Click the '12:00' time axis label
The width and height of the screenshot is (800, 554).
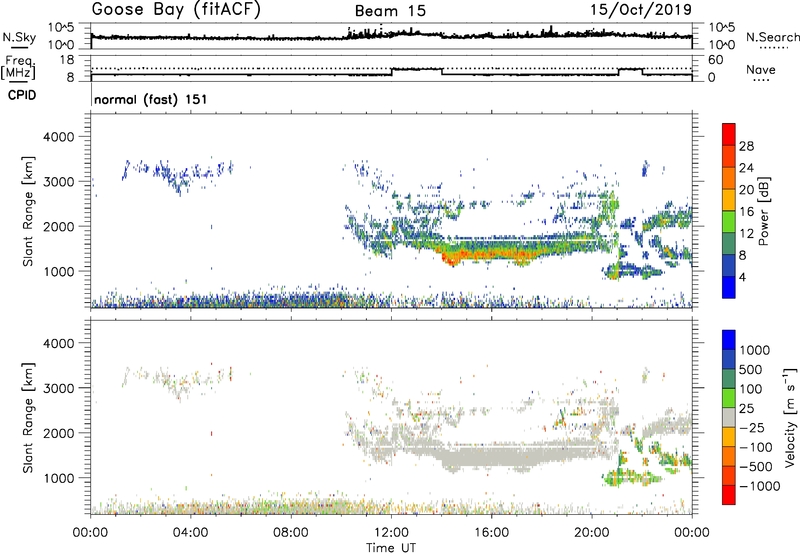click(x=391, y=533)
